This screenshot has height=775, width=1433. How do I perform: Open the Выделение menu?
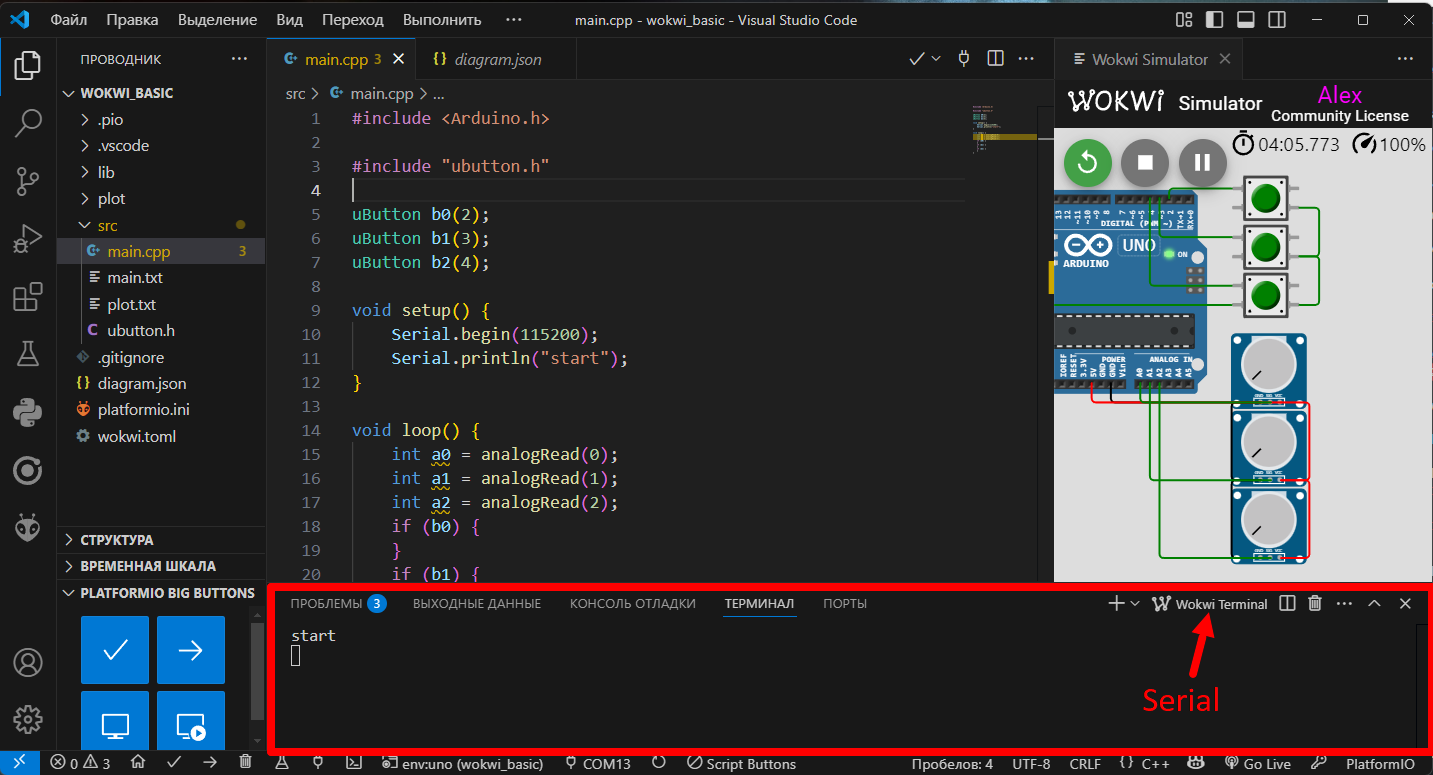pyautogui.click(x=218, y=20)
